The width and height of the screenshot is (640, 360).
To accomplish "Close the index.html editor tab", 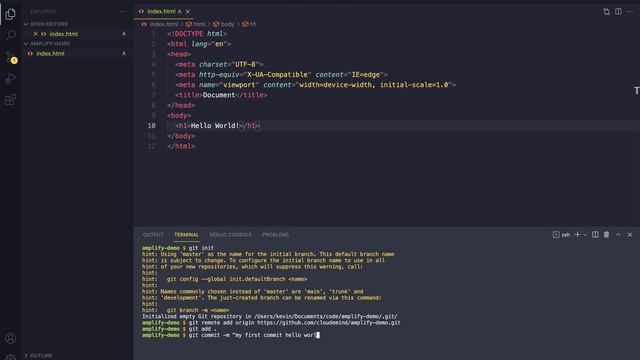I will pyautogui.click(x=188, y=11).
